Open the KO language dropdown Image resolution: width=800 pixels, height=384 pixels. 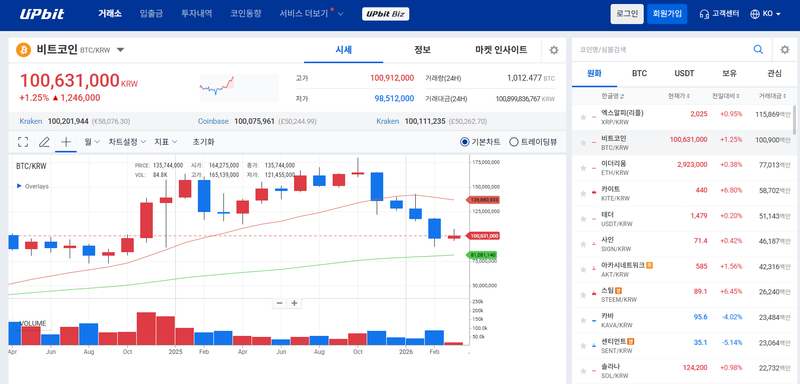coord(765,14)
